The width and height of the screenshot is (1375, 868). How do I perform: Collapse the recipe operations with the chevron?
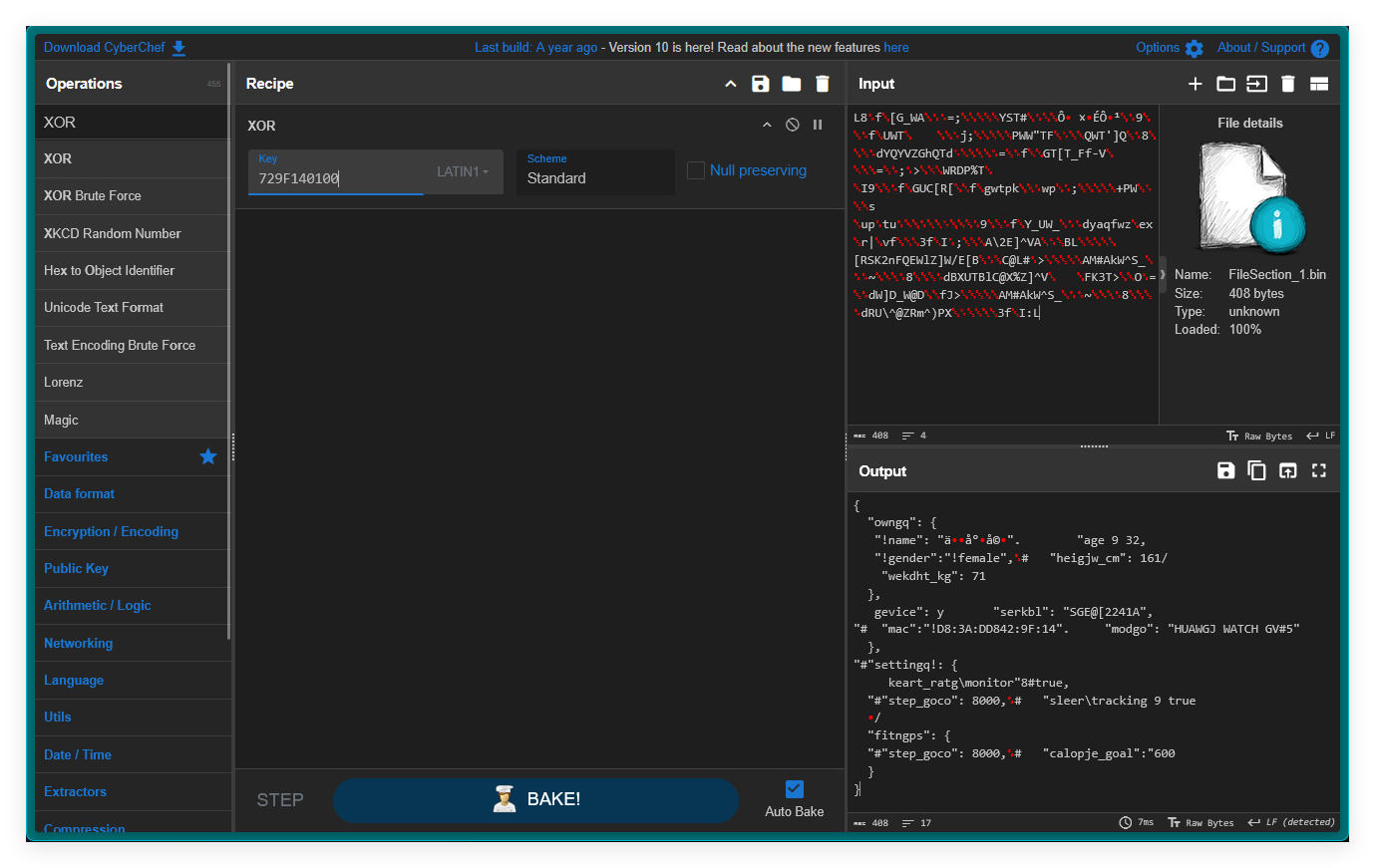click(731, 84)
